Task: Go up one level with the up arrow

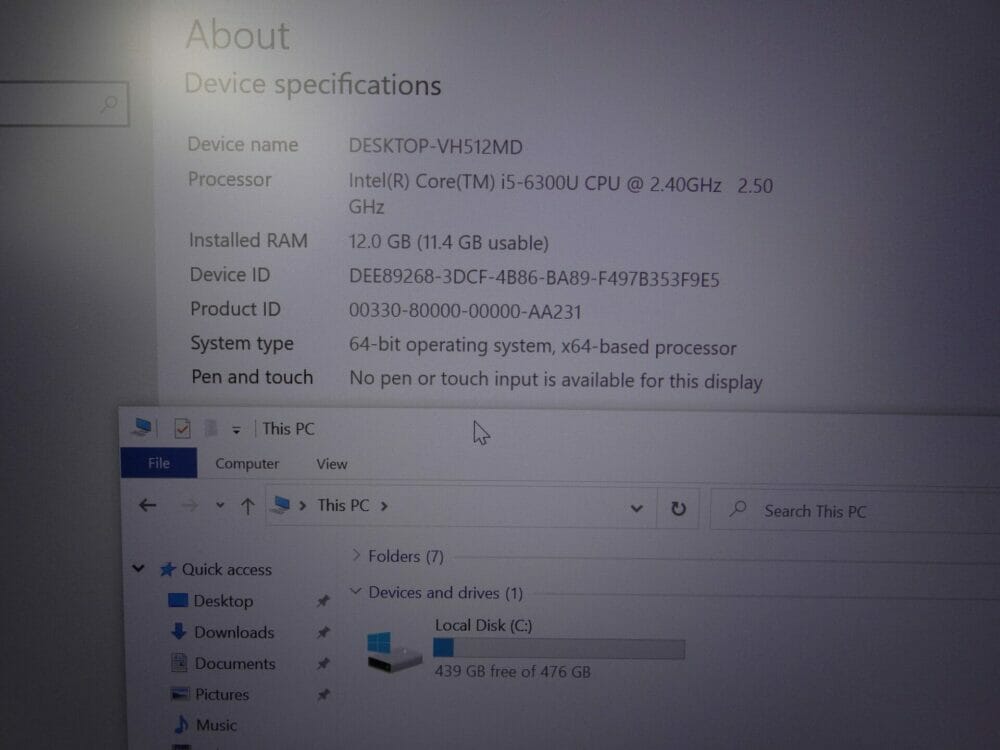Action: click(247, 506)
